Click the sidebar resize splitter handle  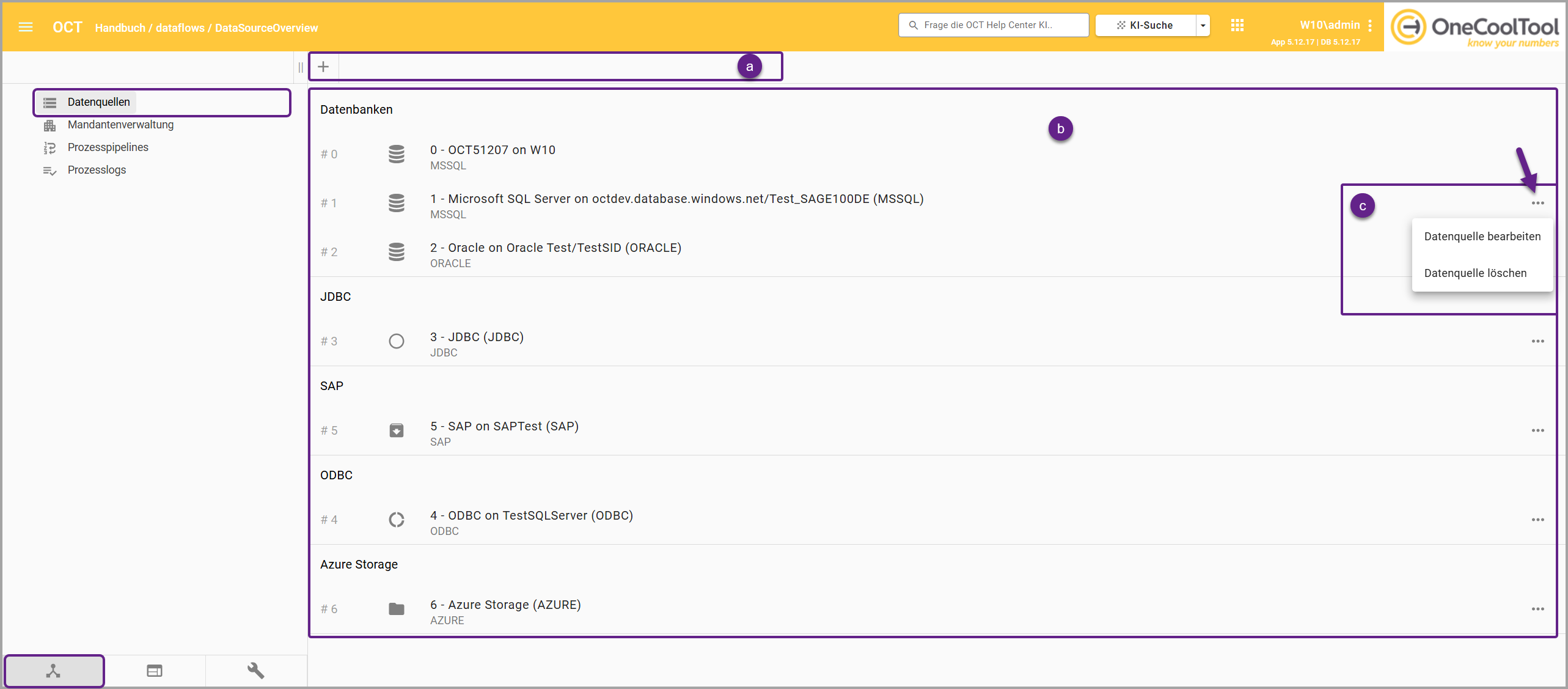coord(301,67)
